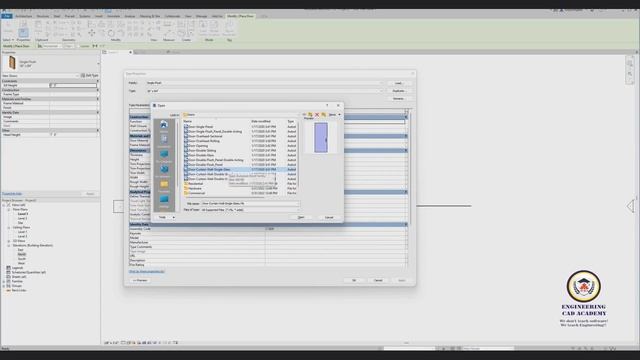Select Door-Double-Sliding file

click(202, 151)
